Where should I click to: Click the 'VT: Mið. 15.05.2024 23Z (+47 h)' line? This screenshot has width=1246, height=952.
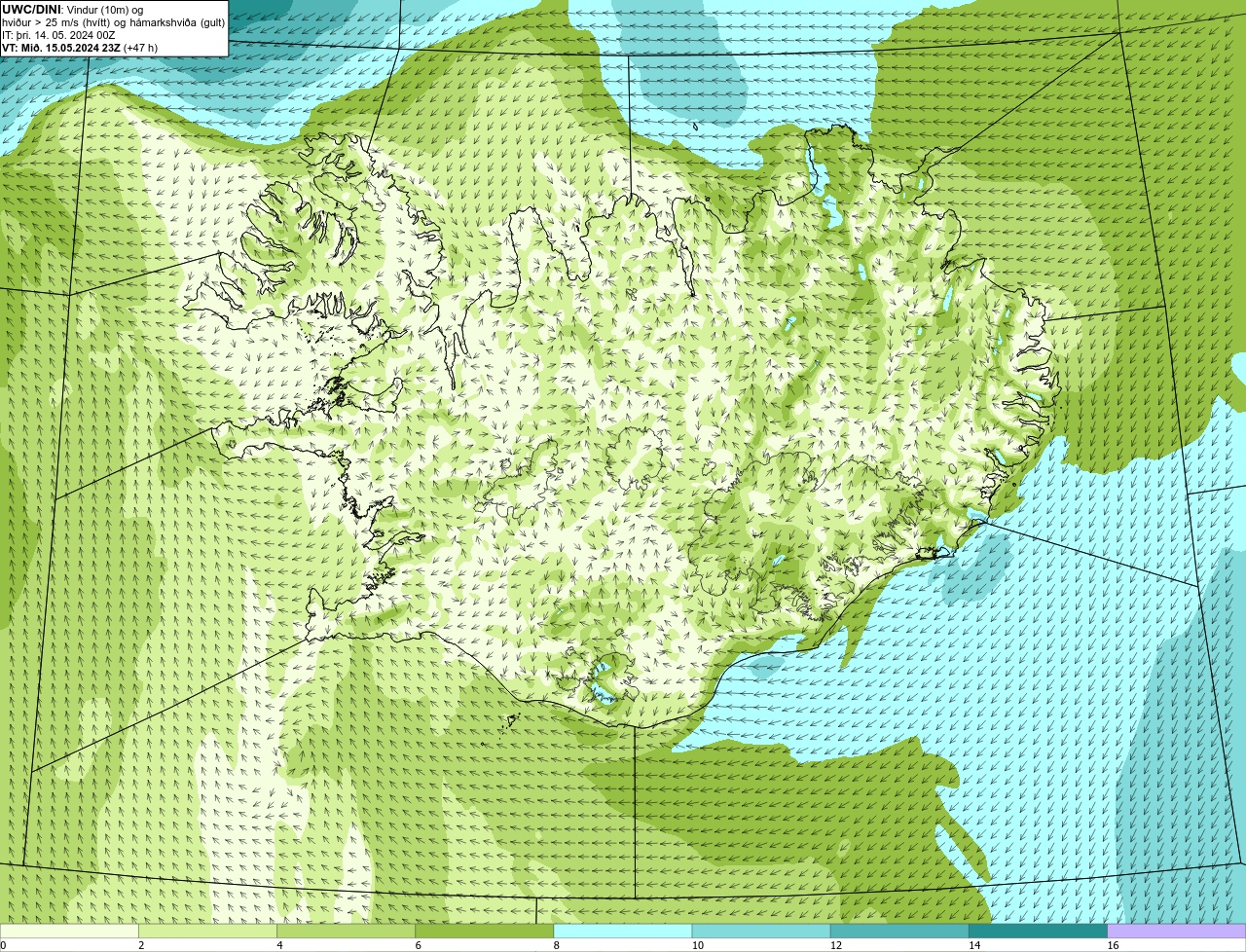pyautogui.click(x=80, y=48)
